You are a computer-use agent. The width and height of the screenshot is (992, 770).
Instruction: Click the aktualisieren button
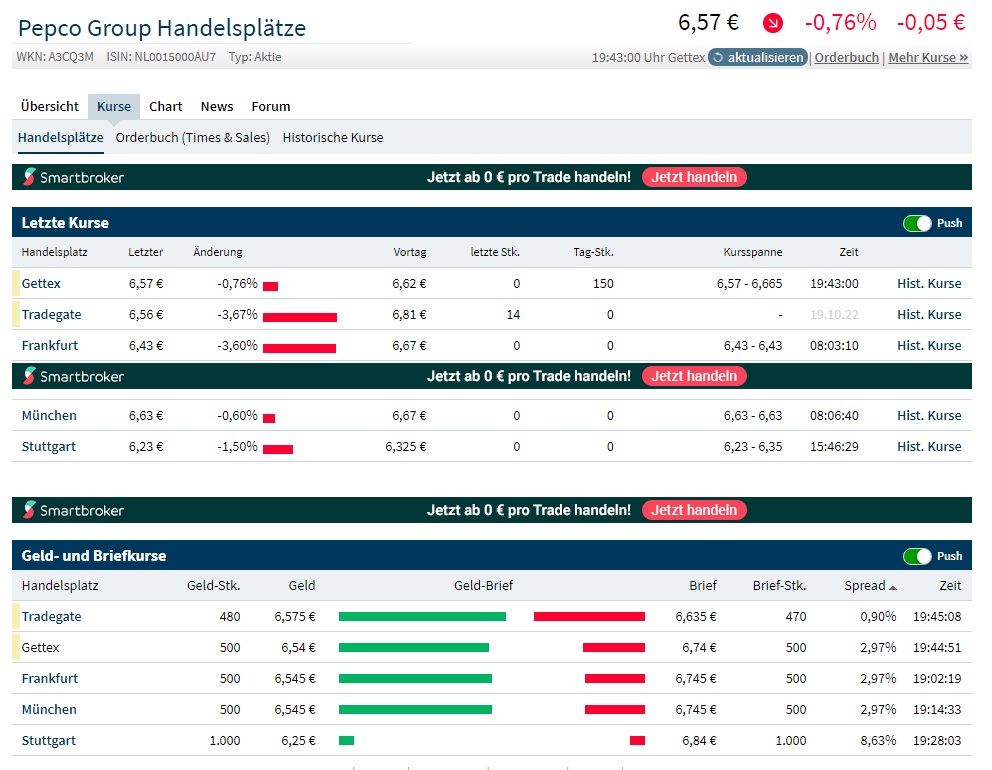click(758, 58)
